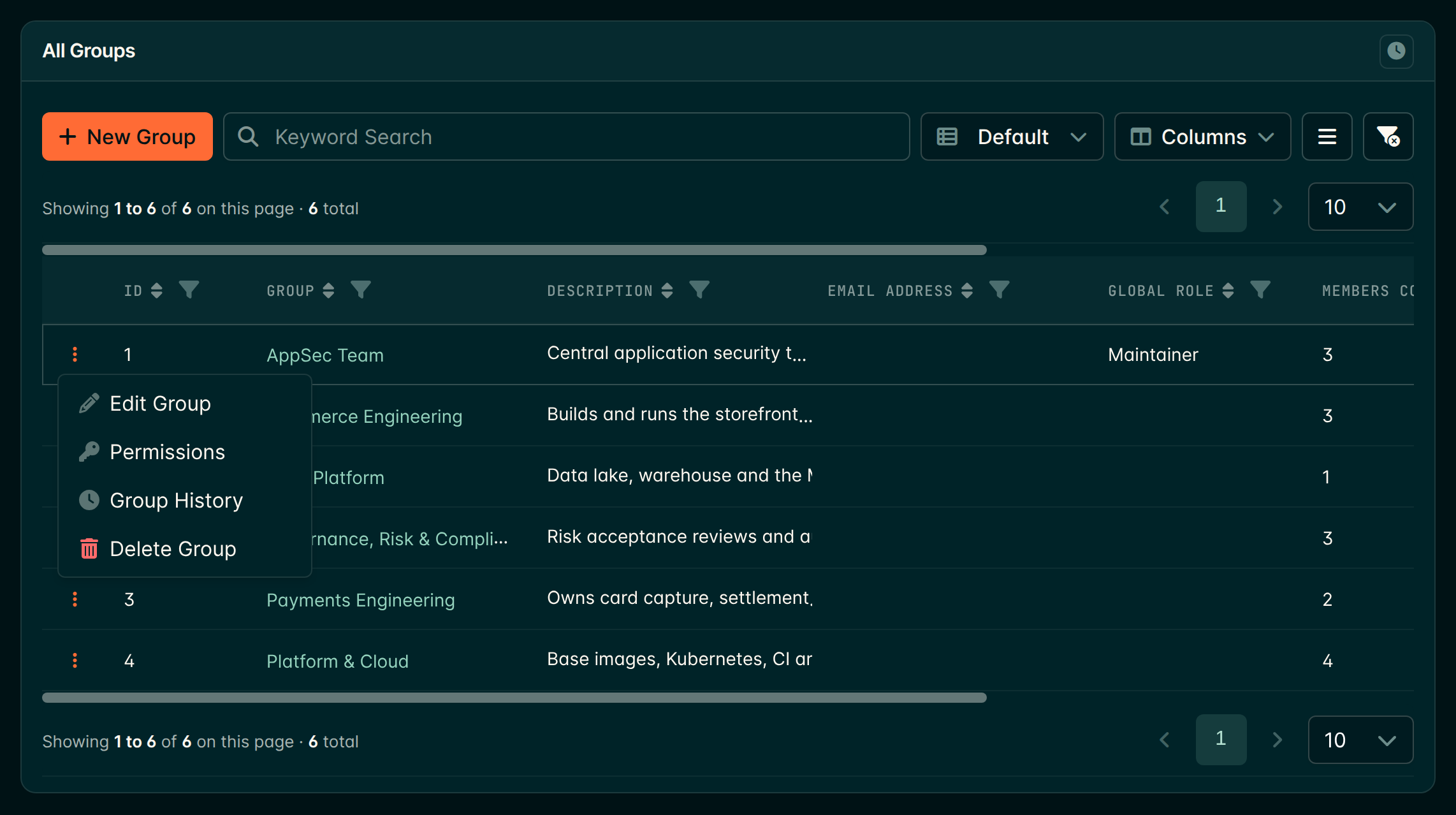1456x815 pixels.
Task: Open row actions for Payments Engineering
Action: [x=75, y=599]
